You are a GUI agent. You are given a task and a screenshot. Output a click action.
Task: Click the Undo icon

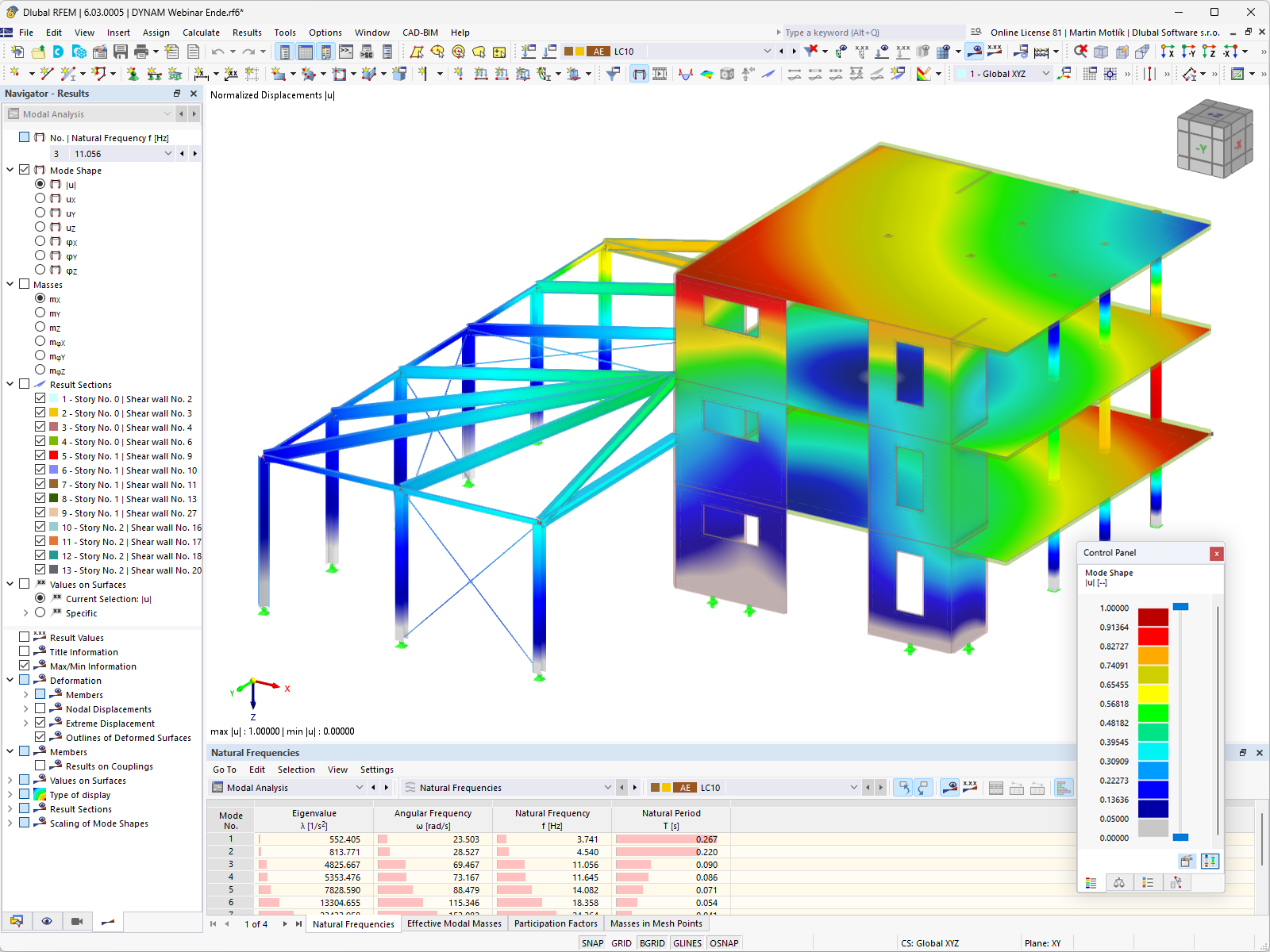tap(216, 51)
